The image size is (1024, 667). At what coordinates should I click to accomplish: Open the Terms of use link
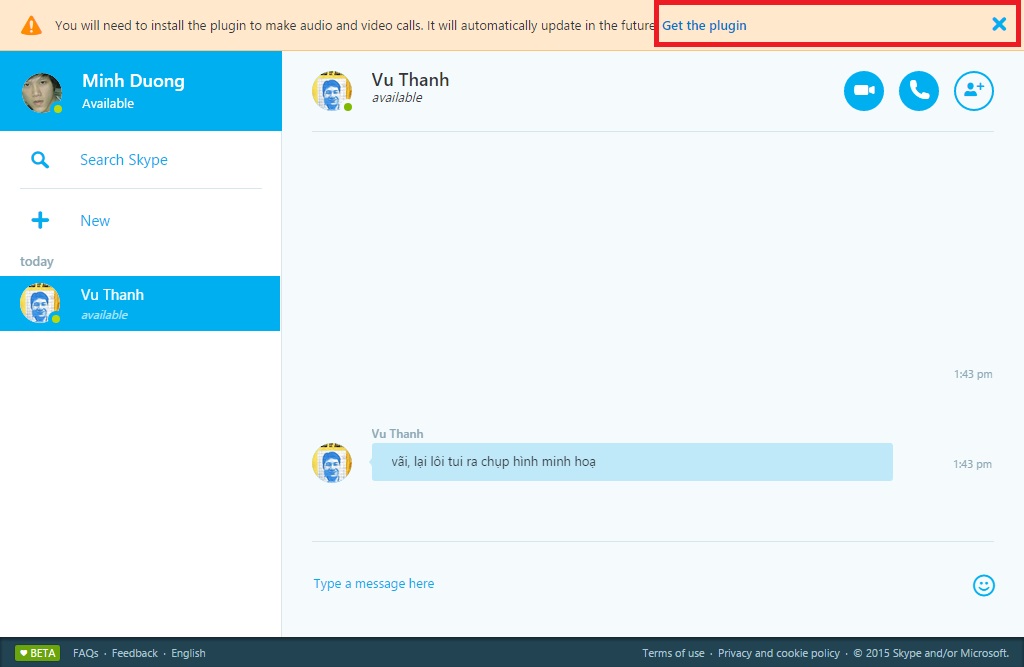673,653
